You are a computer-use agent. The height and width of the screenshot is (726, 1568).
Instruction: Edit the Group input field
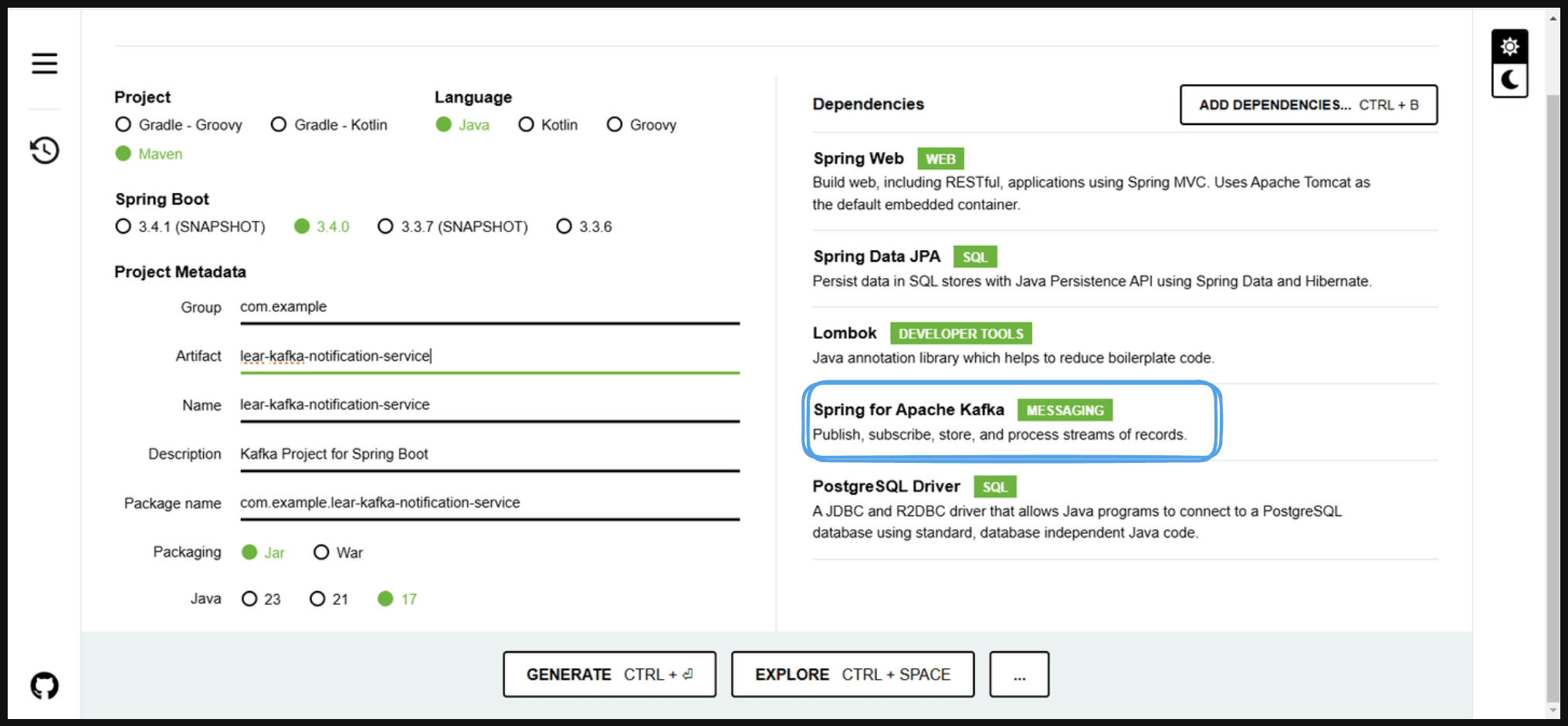coord(489,308)
